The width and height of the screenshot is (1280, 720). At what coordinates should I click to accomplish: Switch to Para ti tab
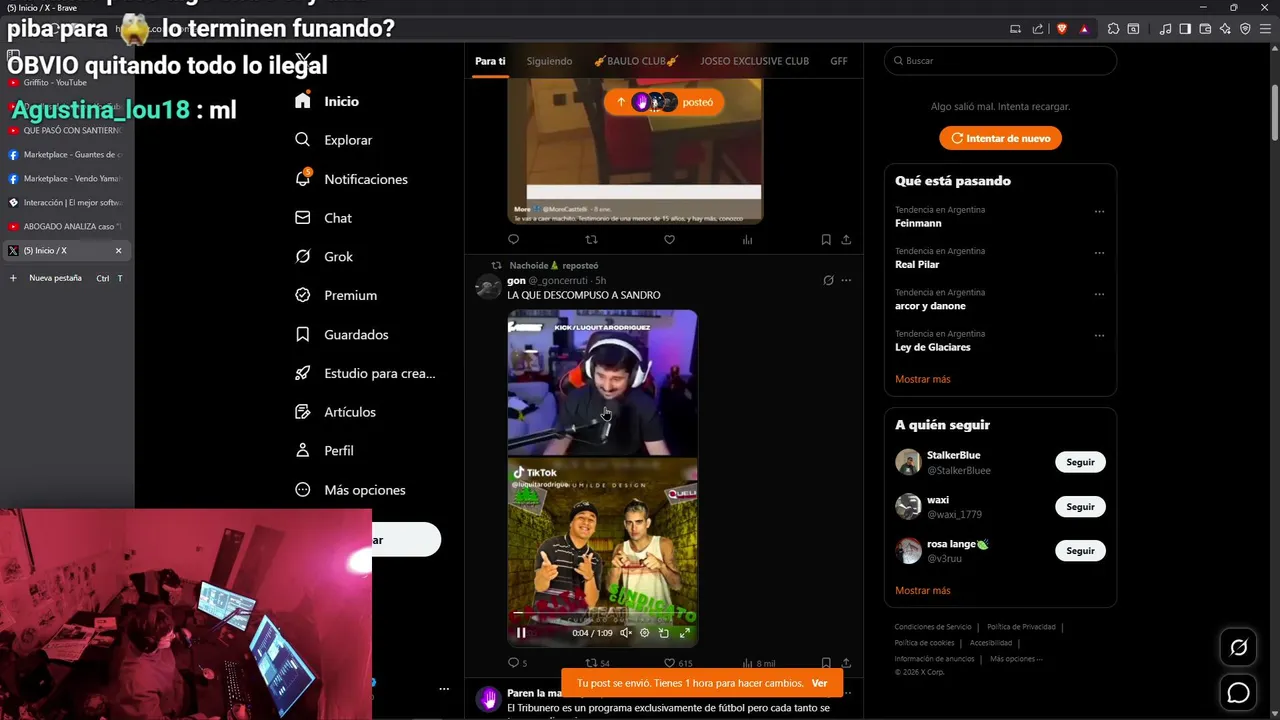490,61
